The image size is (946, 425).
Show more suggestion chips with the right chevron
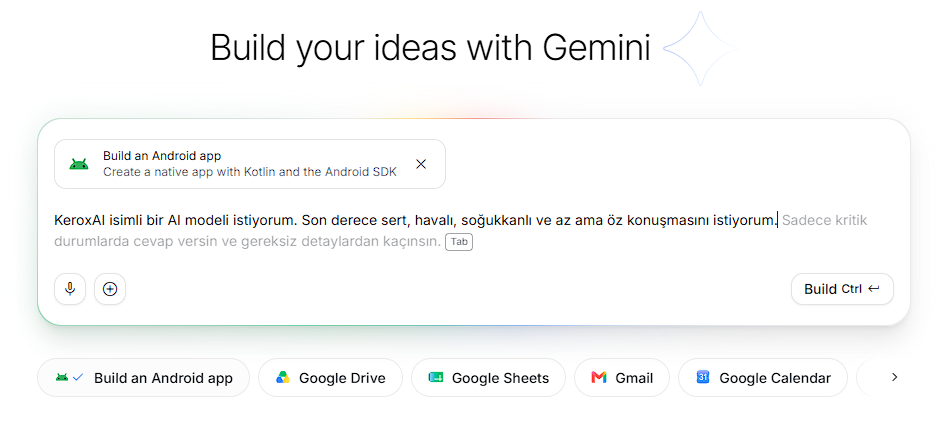coord(894,377)
